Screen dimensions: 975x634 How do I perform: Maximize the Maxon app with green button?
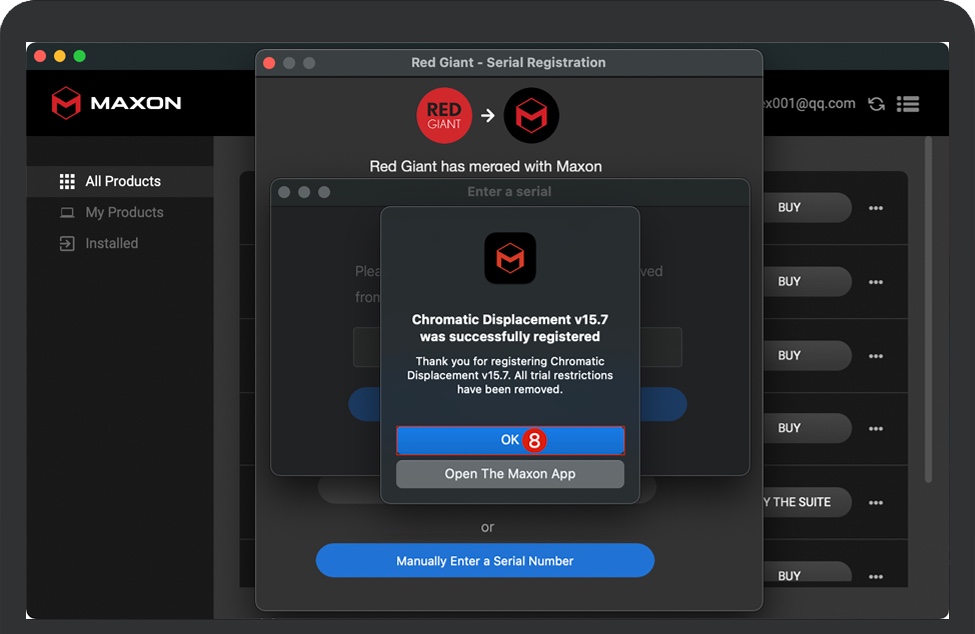[80, 56]
